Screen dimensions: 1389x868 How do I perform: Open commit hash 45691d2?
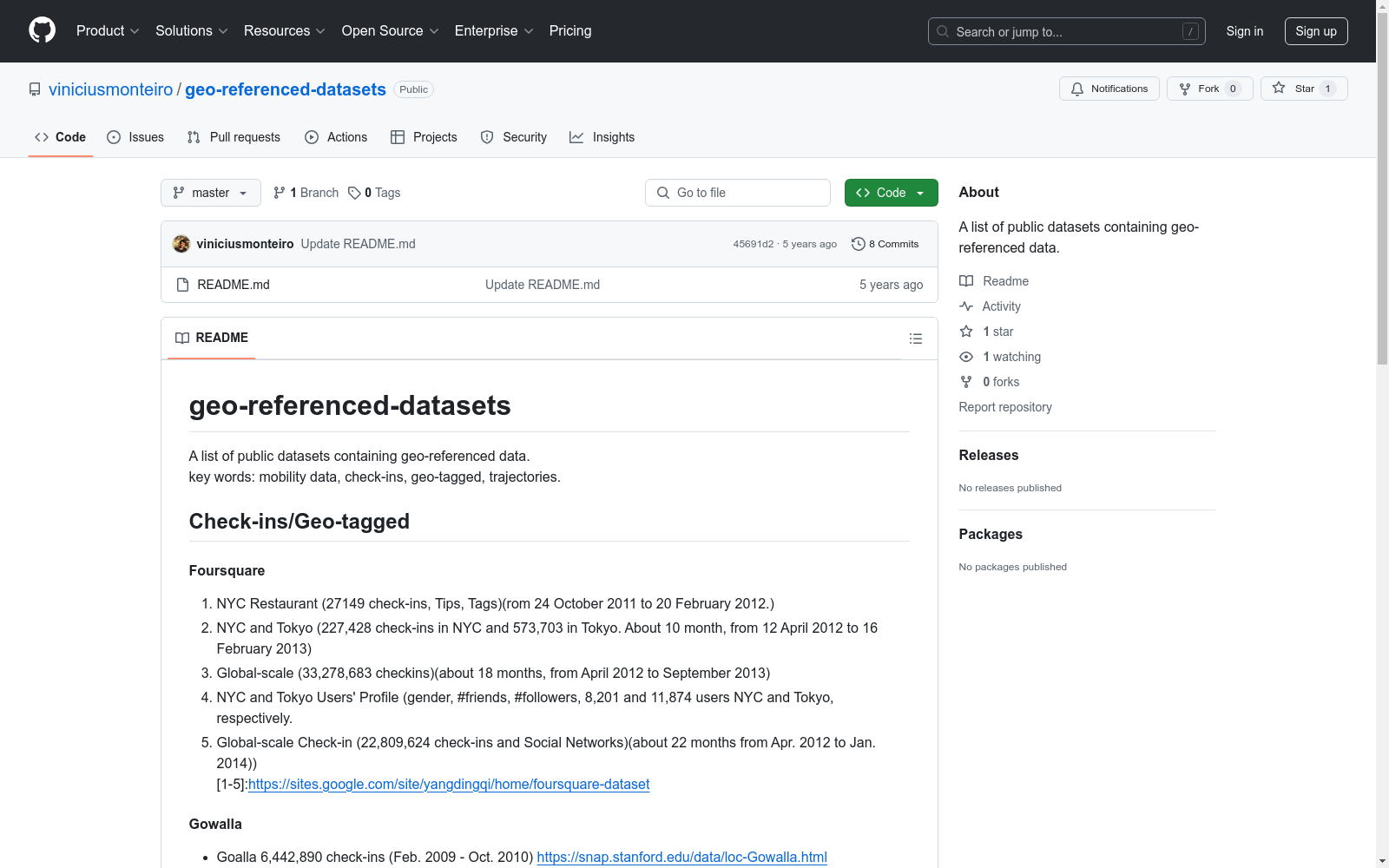(x=754, y=244)
